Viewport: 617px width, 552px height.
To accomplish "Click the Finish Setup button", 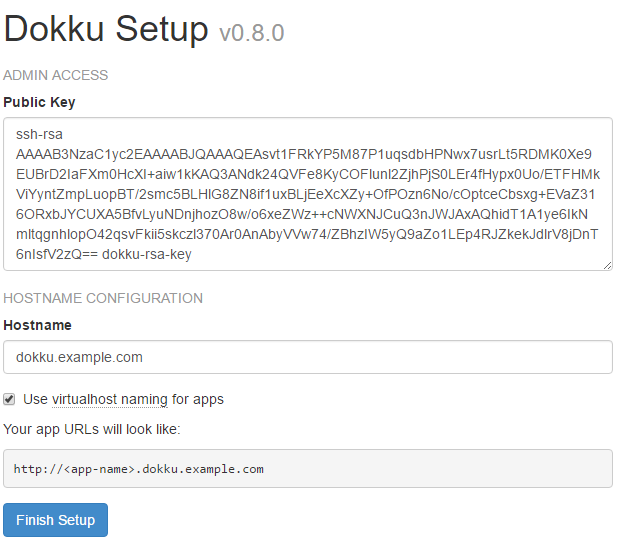I will [x=55, y=520].
